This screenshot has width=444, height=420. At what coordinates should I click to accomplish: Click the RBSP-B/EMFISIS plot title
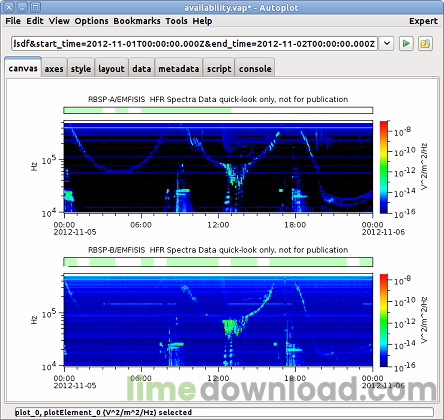click(218, 250)
